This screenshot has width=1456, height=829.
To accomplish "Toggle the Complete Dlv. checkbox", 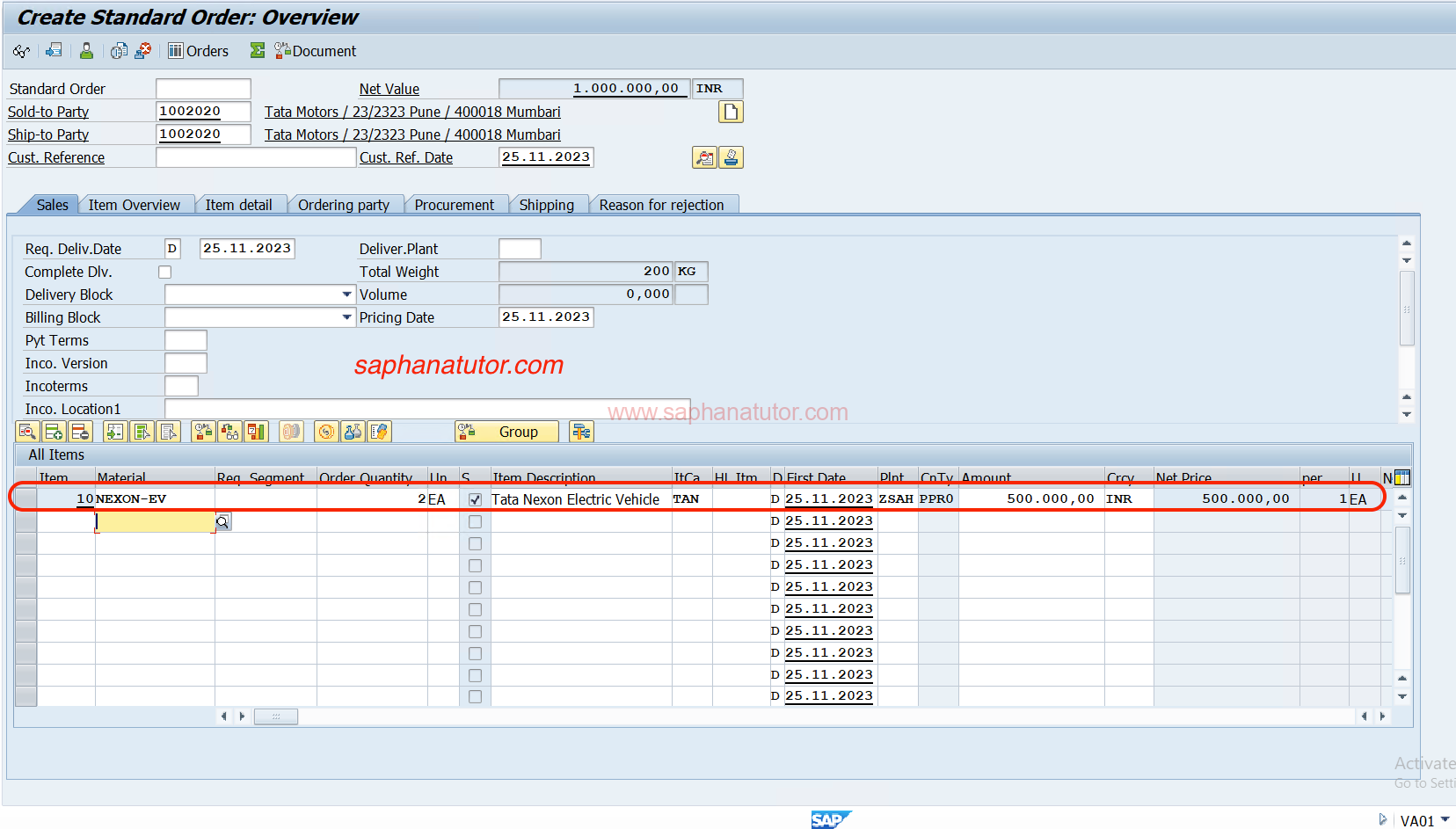I will point(164,273).
